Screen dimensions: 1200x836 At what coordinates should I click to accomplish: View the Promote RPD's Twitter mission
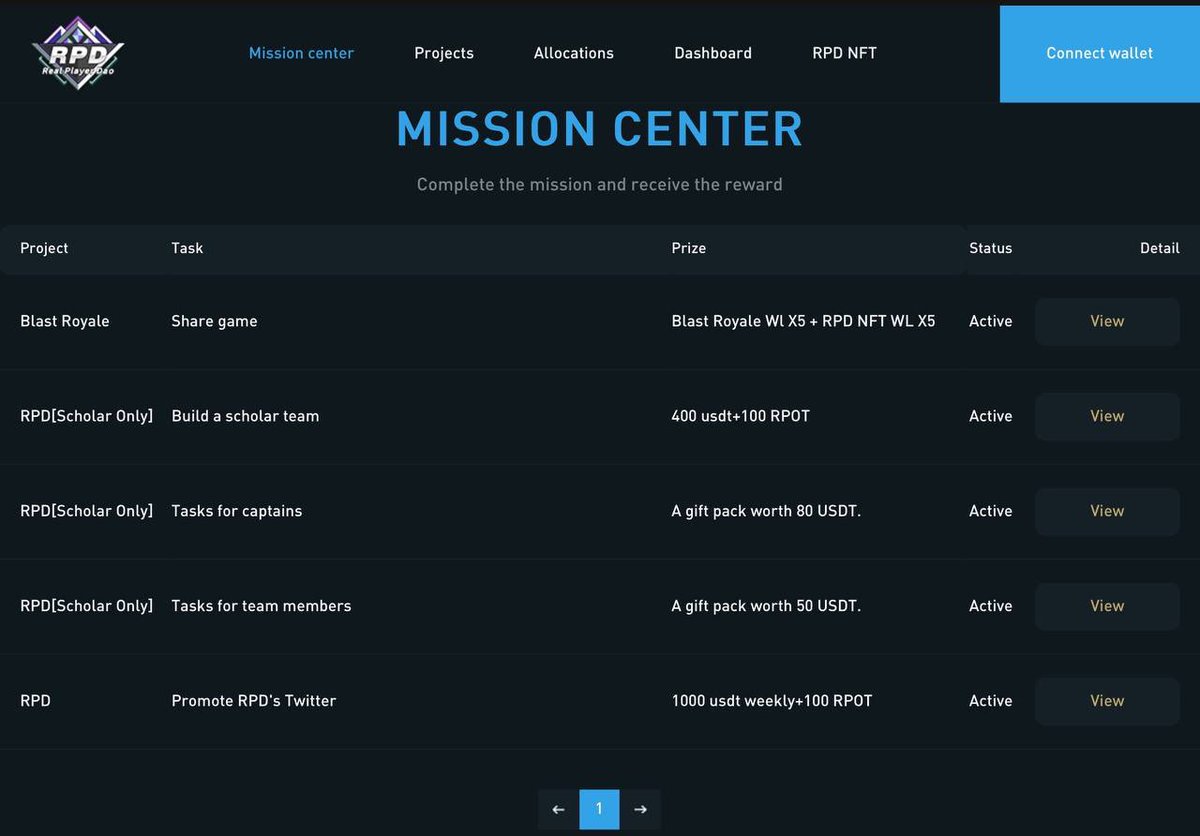click(x=1107, y=701)
